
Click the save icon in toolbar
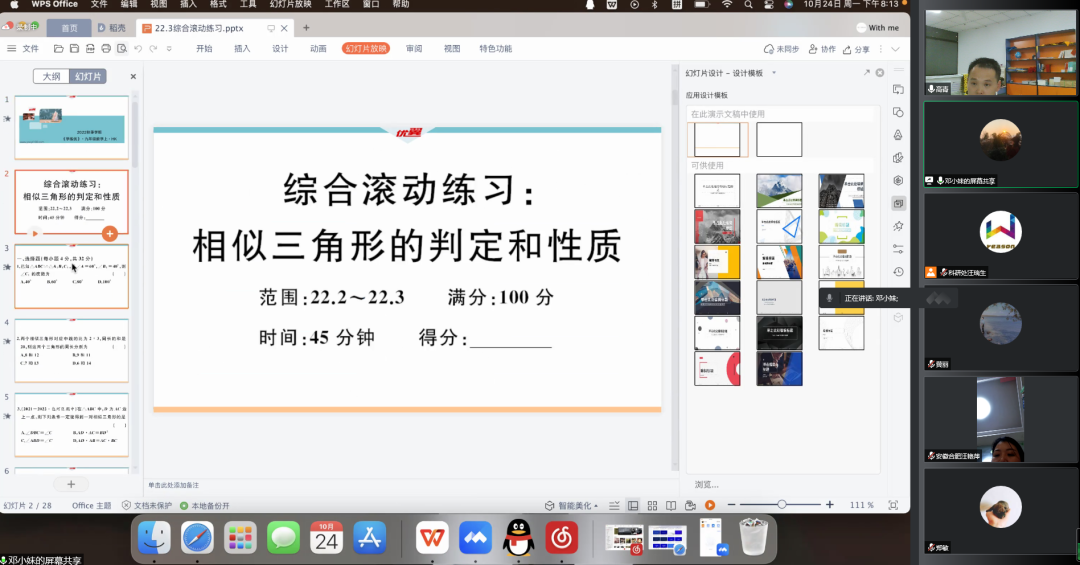(x=74, y=49)
